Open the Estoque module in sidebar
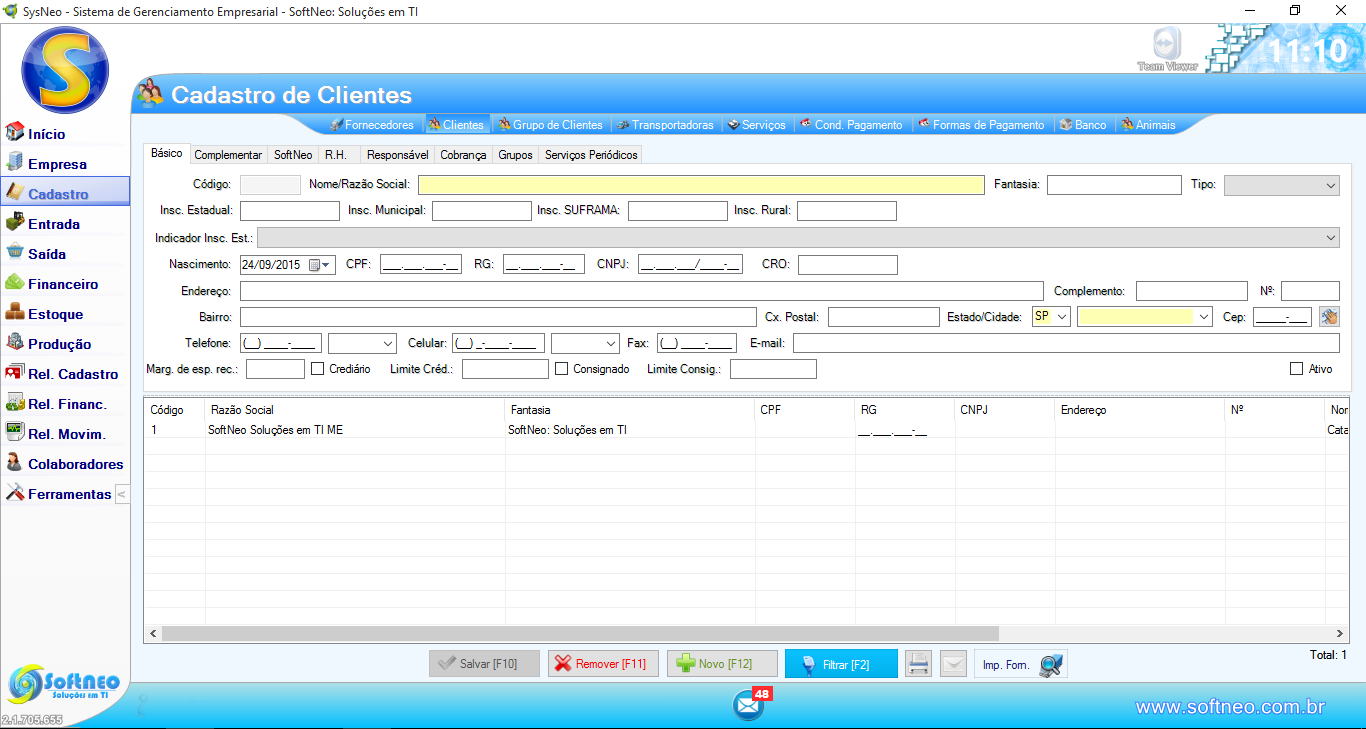1366x729 pixels. pyautogui.click(x=55, y=314)
